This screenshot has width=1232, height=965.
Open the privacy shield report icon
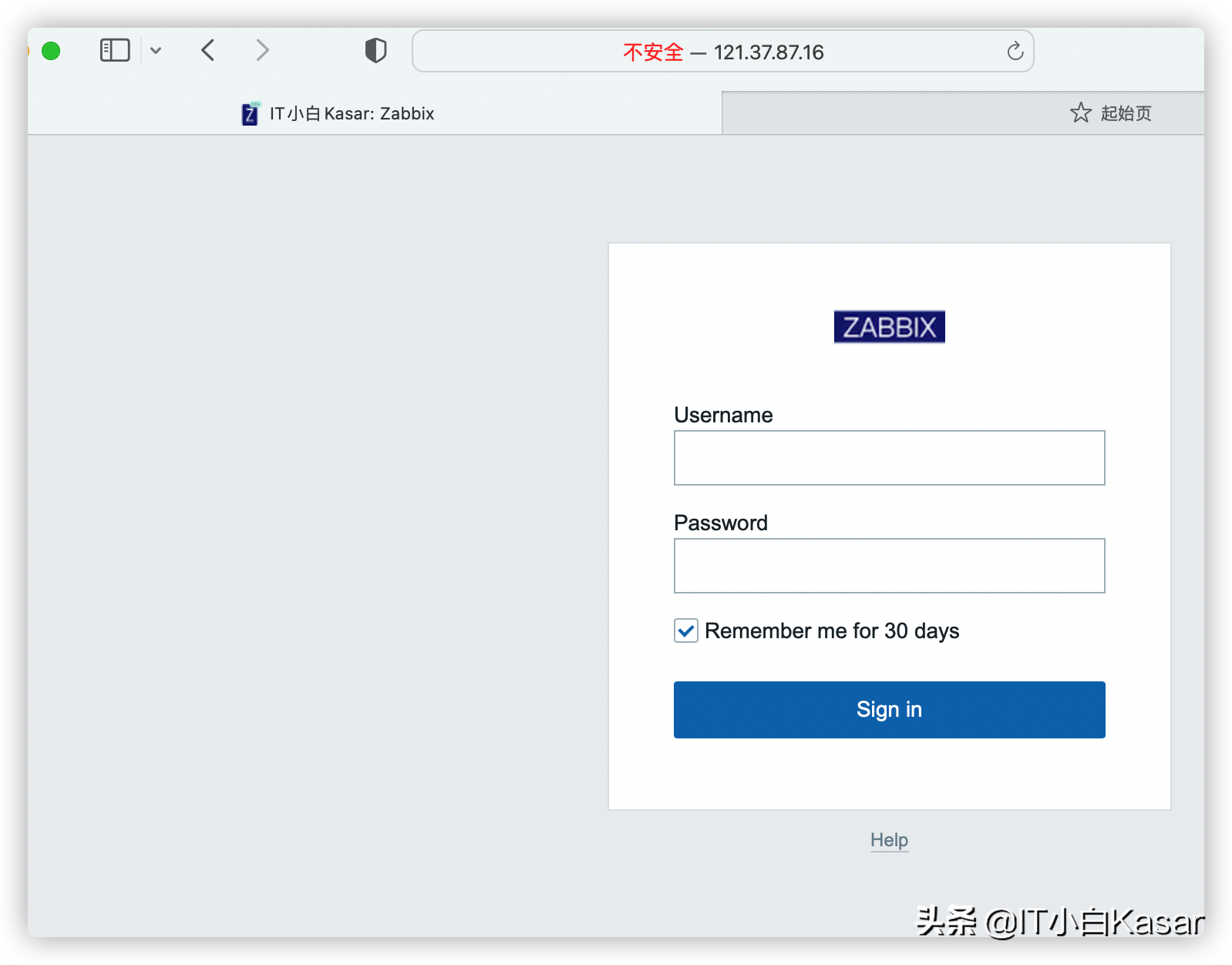pyautogui.click(x=375, y=51)
